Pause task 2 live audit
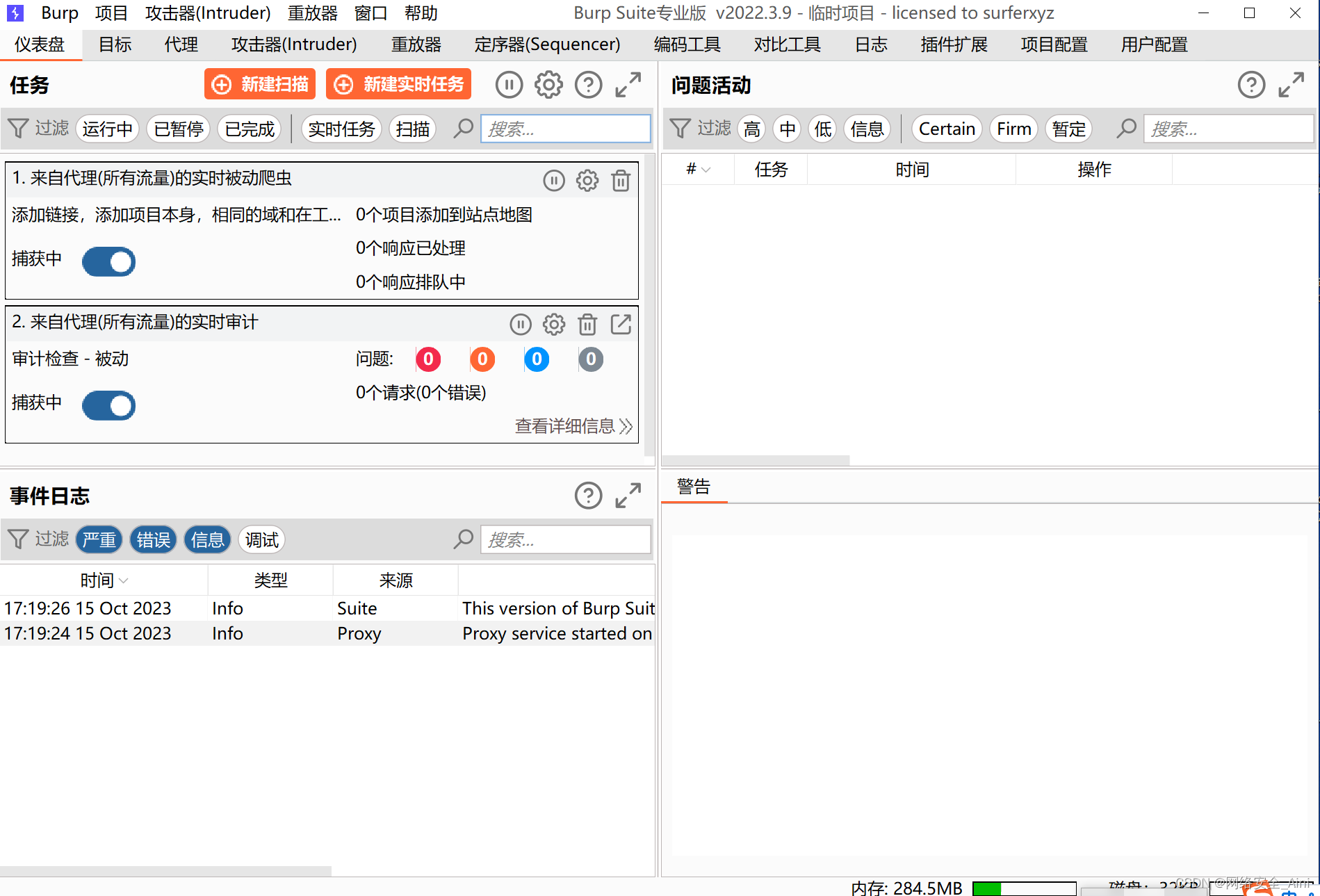 [521, 325]
